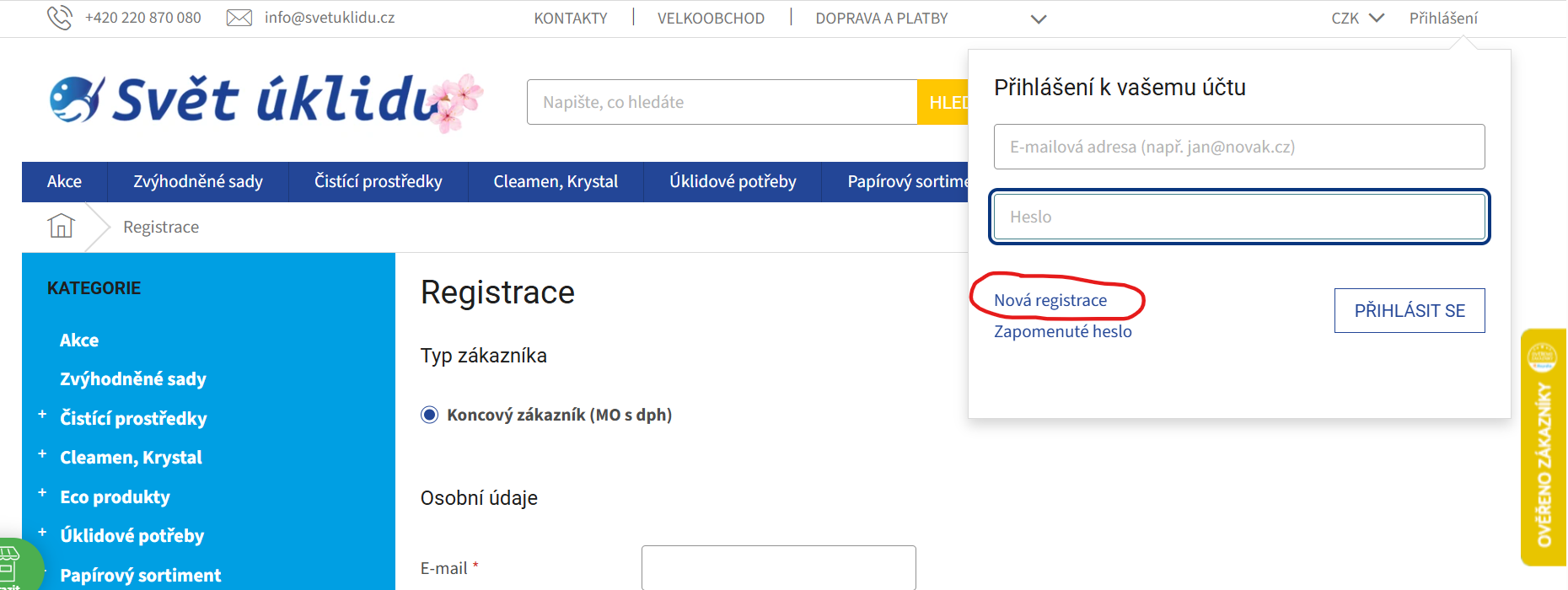Expand the Čistící prostředky category

pyautogui.click(x=42, y=414)
